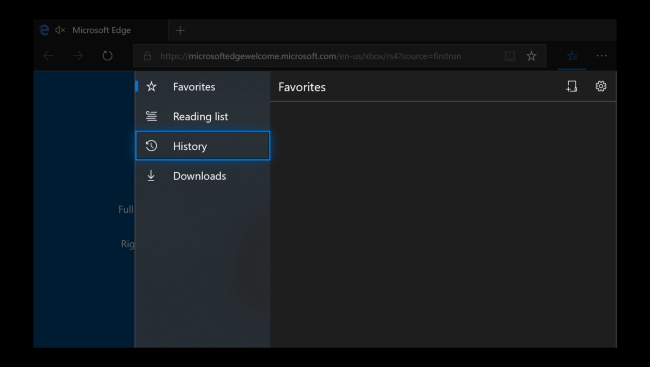650x367 pixels.
Task: Click the browser Forward arrow
Action: tap(78, 56)
